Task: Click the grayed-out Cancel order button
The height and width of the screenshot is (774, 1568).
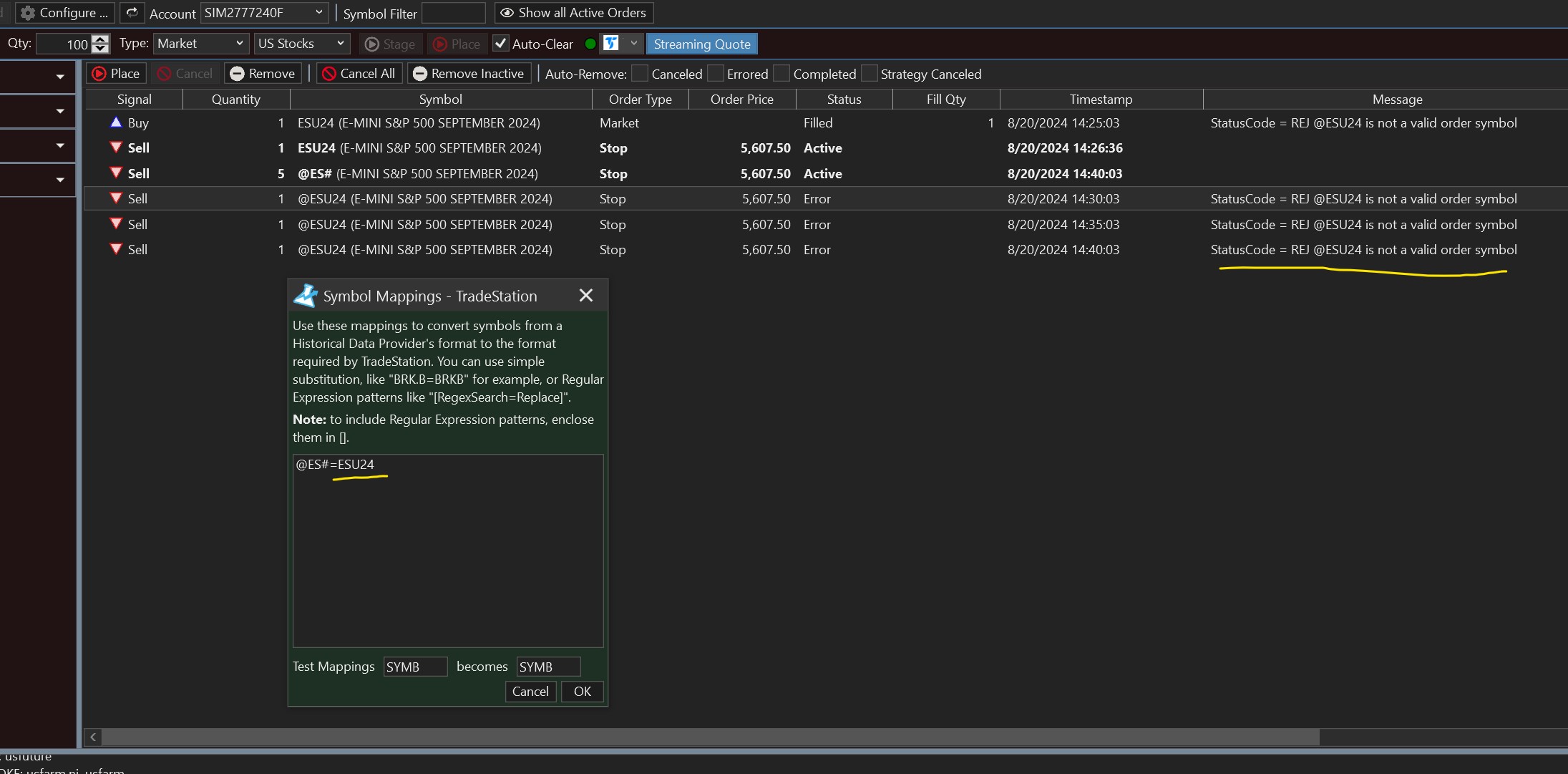Action: [x=185, y=74]
